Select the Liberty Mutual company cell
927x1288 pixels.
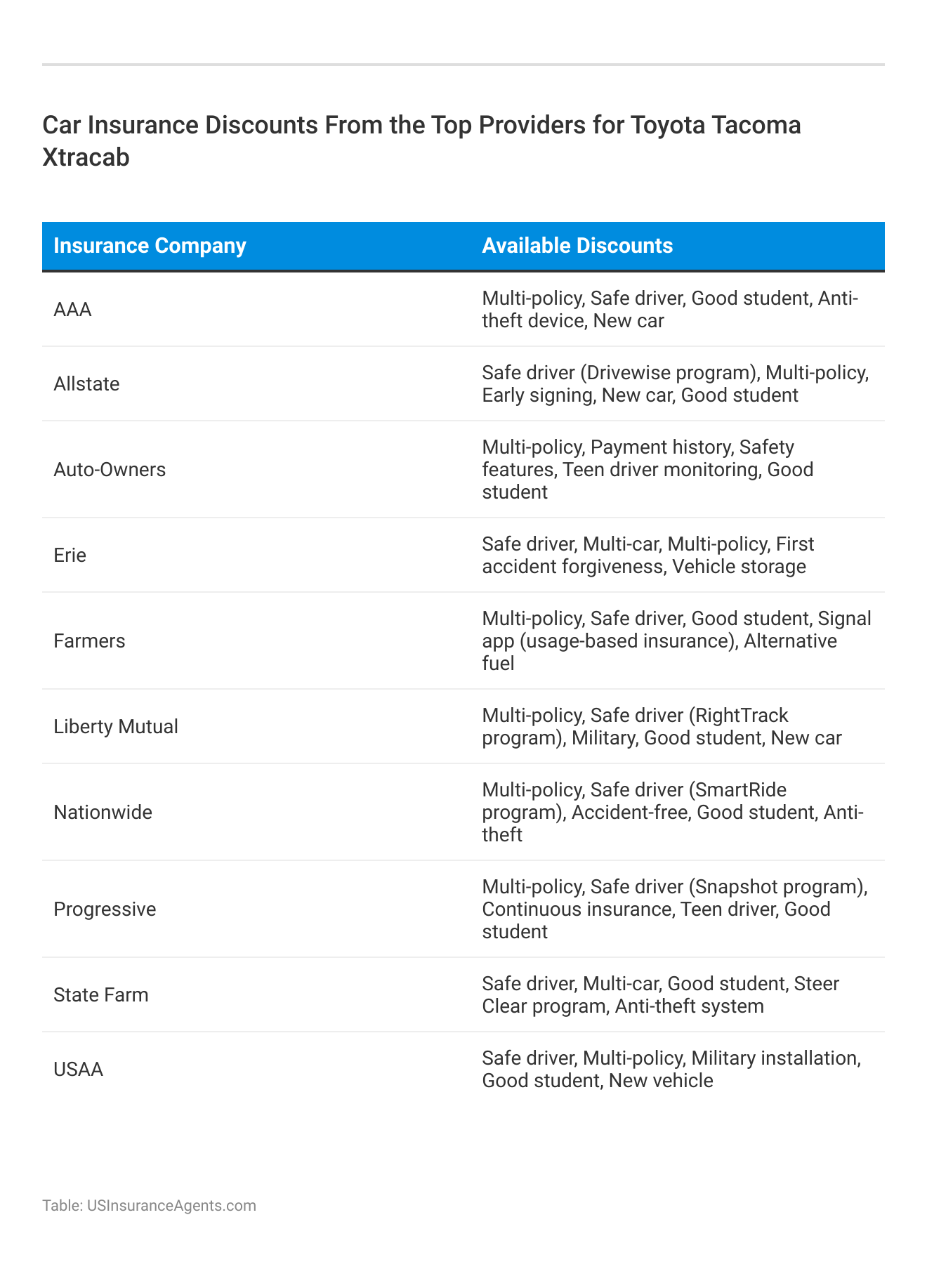[116, 727]
